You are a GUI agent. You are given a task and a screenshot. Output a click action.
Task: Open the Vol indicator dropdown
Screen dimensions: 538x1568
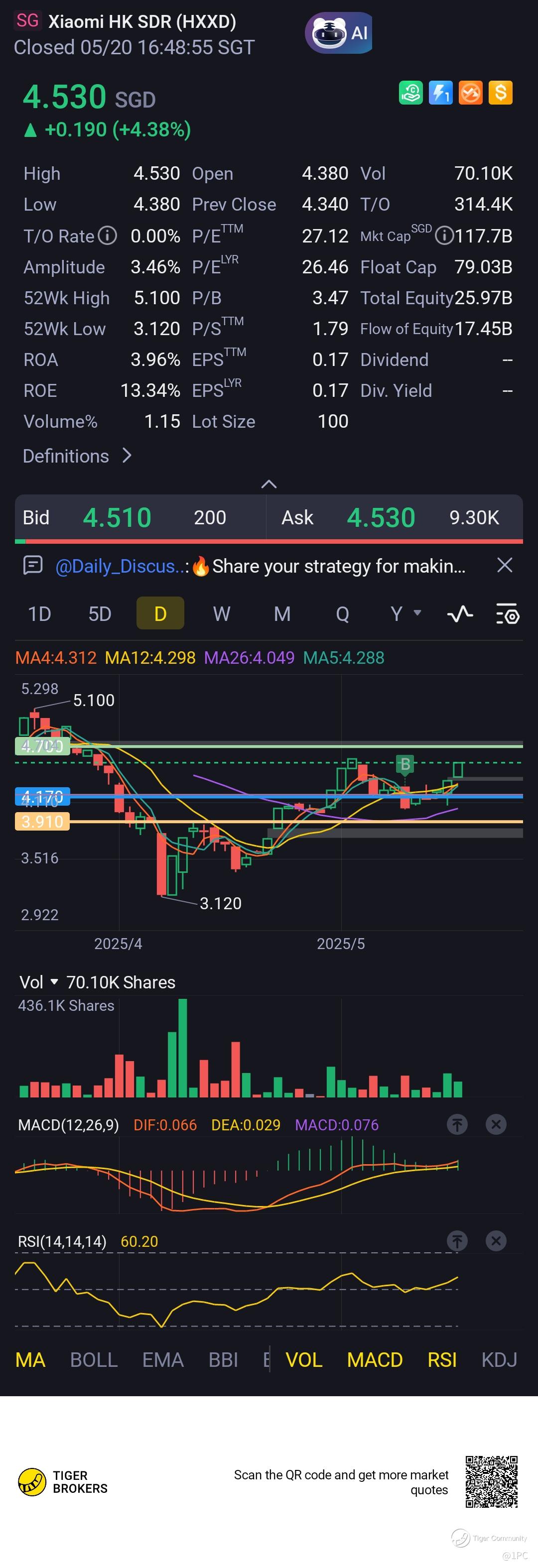pyautogui.click(x=38, y=982)
